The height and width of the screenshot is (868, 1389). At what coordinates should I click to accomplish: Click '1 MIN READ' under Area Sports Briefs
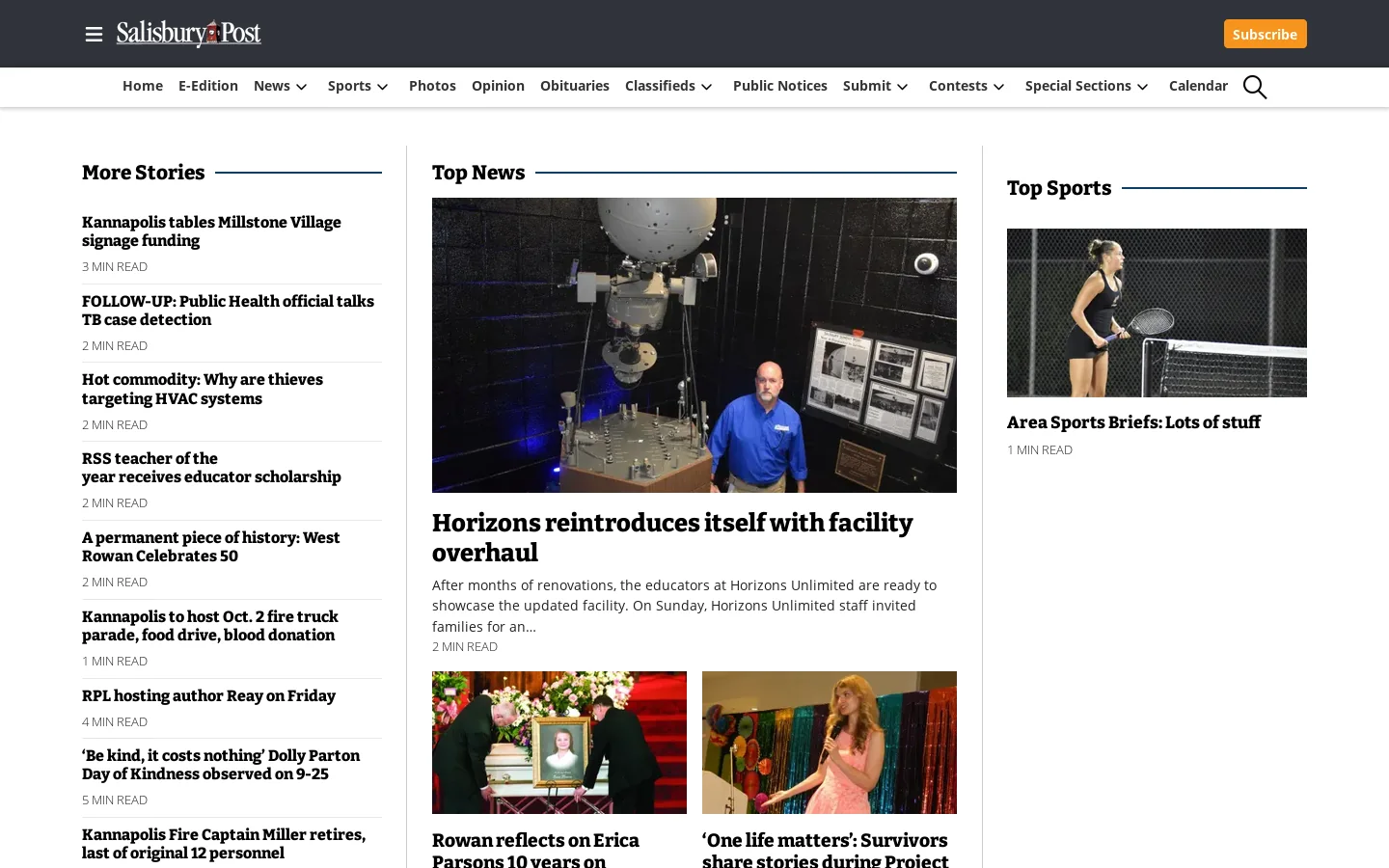tap(1040, 449)
